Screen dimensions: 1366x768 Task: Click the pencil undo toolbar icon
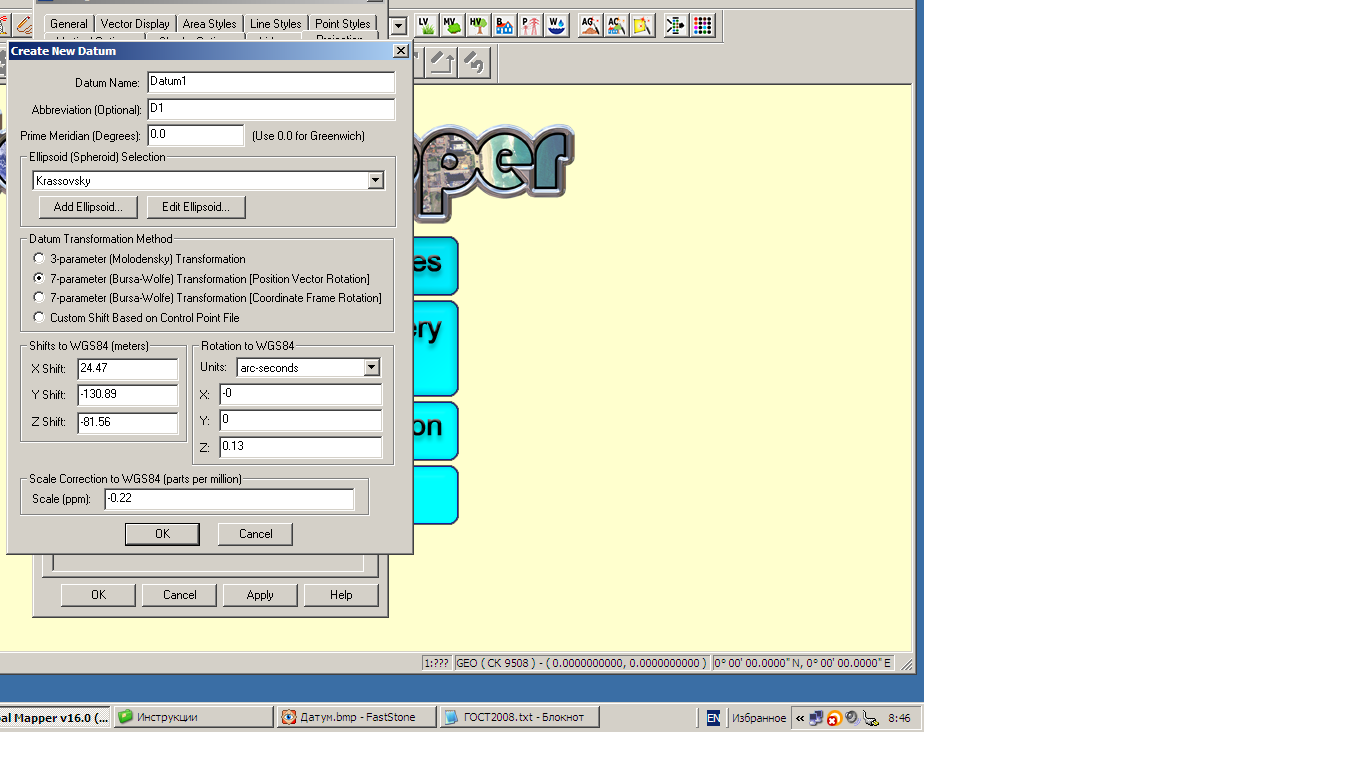[x=474, y=63]
